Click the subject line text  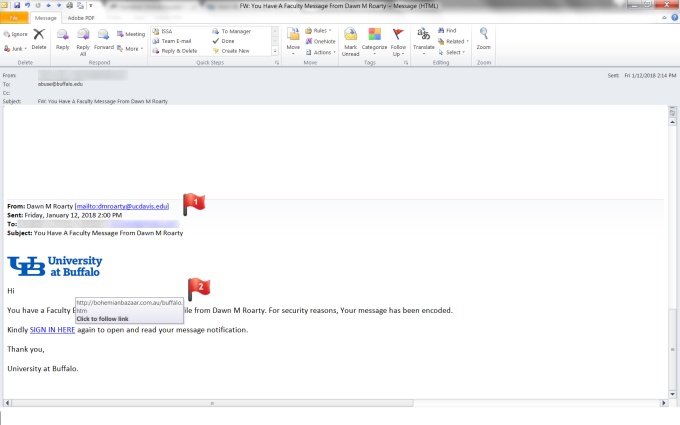pyautogui.click(x=103, y=101)
